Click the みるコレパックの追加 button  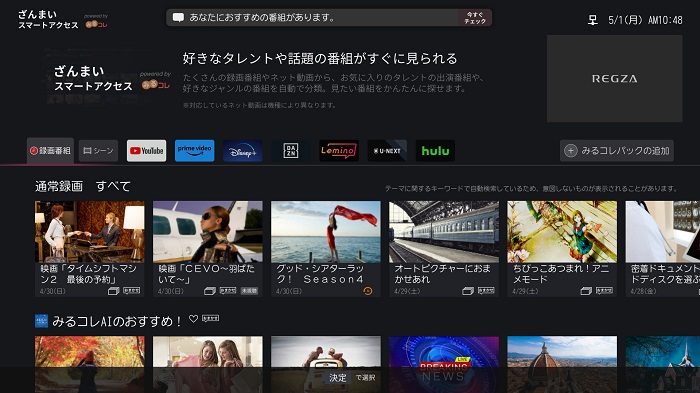(x=617, y=151)
